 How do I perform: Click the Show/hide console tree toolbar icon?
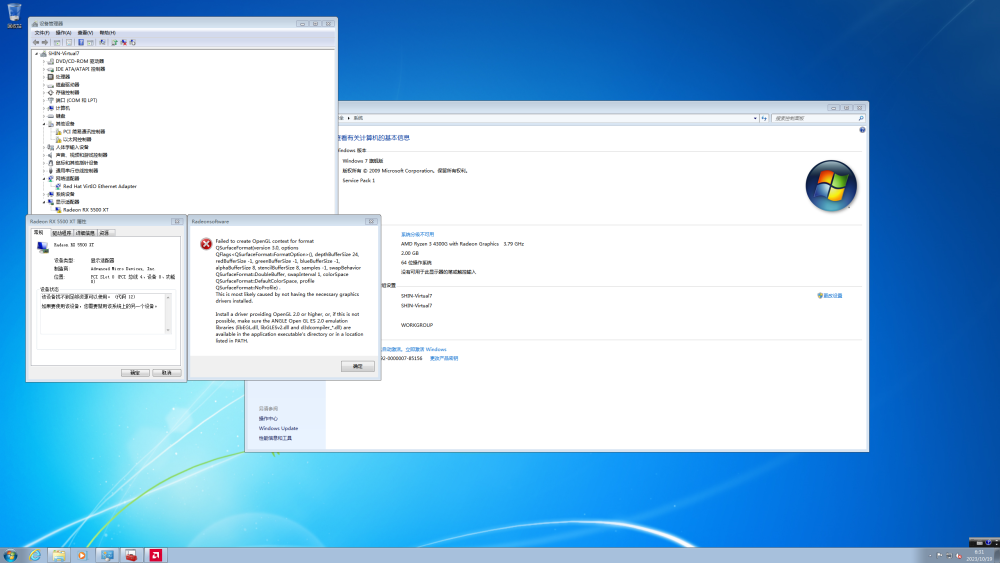tap(57, 42)
